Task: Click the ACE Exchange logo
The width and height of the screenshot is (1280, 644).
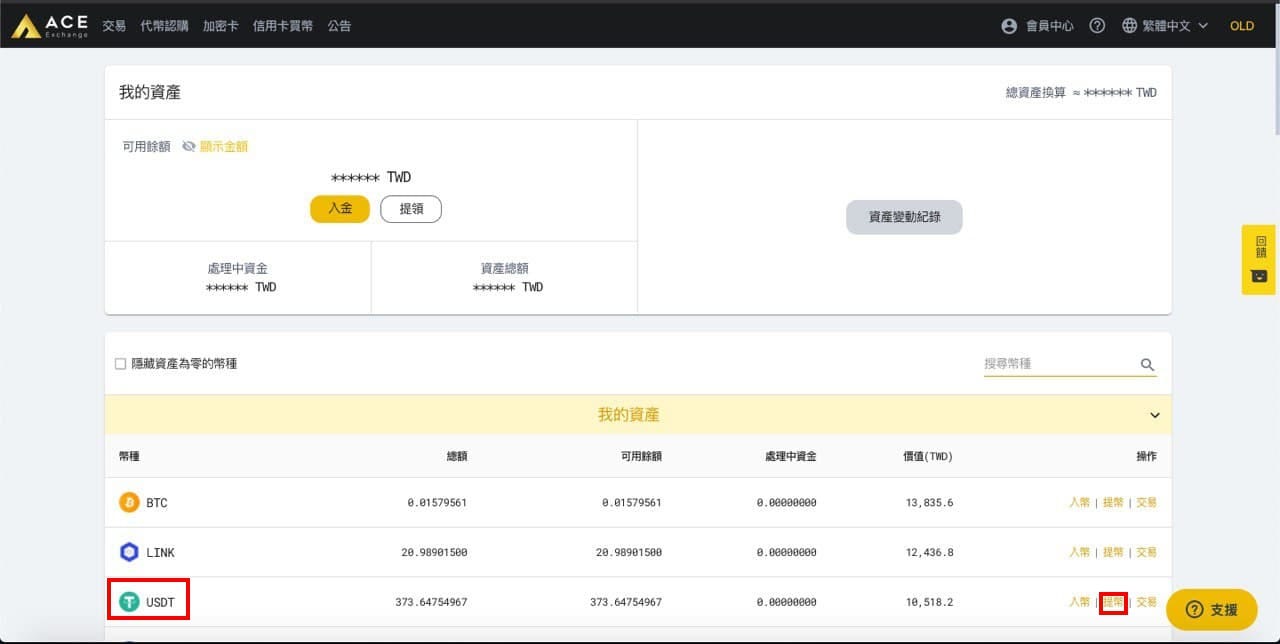Action: tap(48, 25)
